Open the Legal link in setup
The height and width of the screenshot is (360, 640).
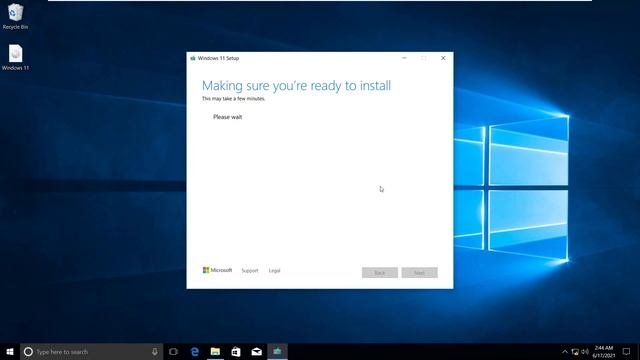pyautogui.click(x=274, y=271)
